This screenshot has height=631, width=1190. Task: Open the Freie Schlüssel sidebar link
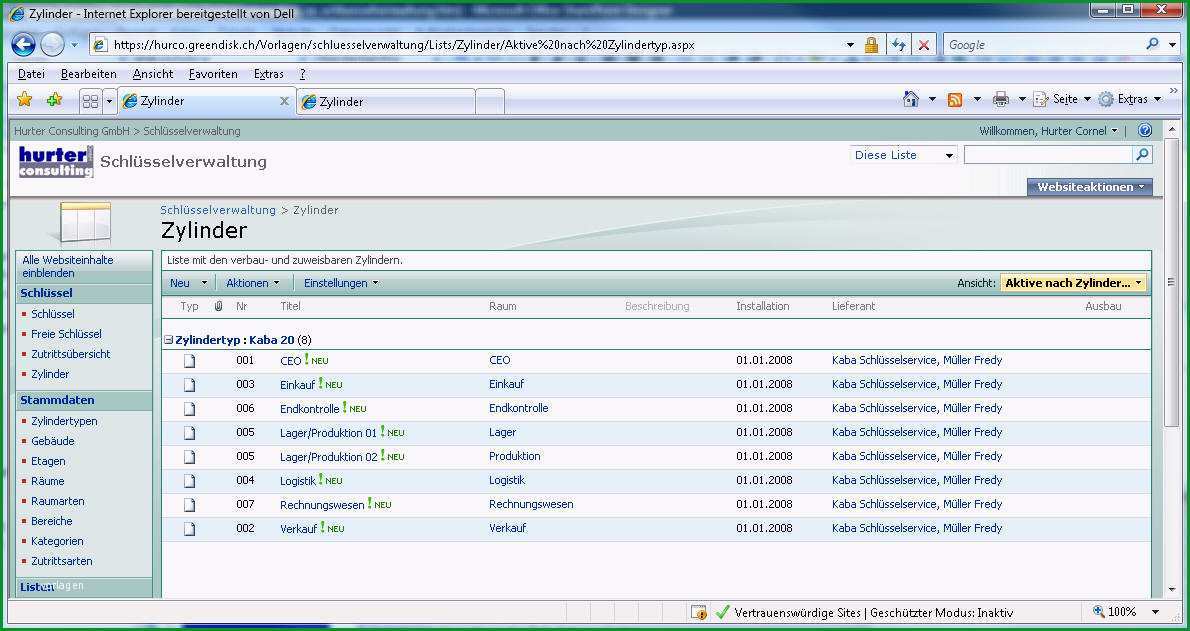pos(66,334)
